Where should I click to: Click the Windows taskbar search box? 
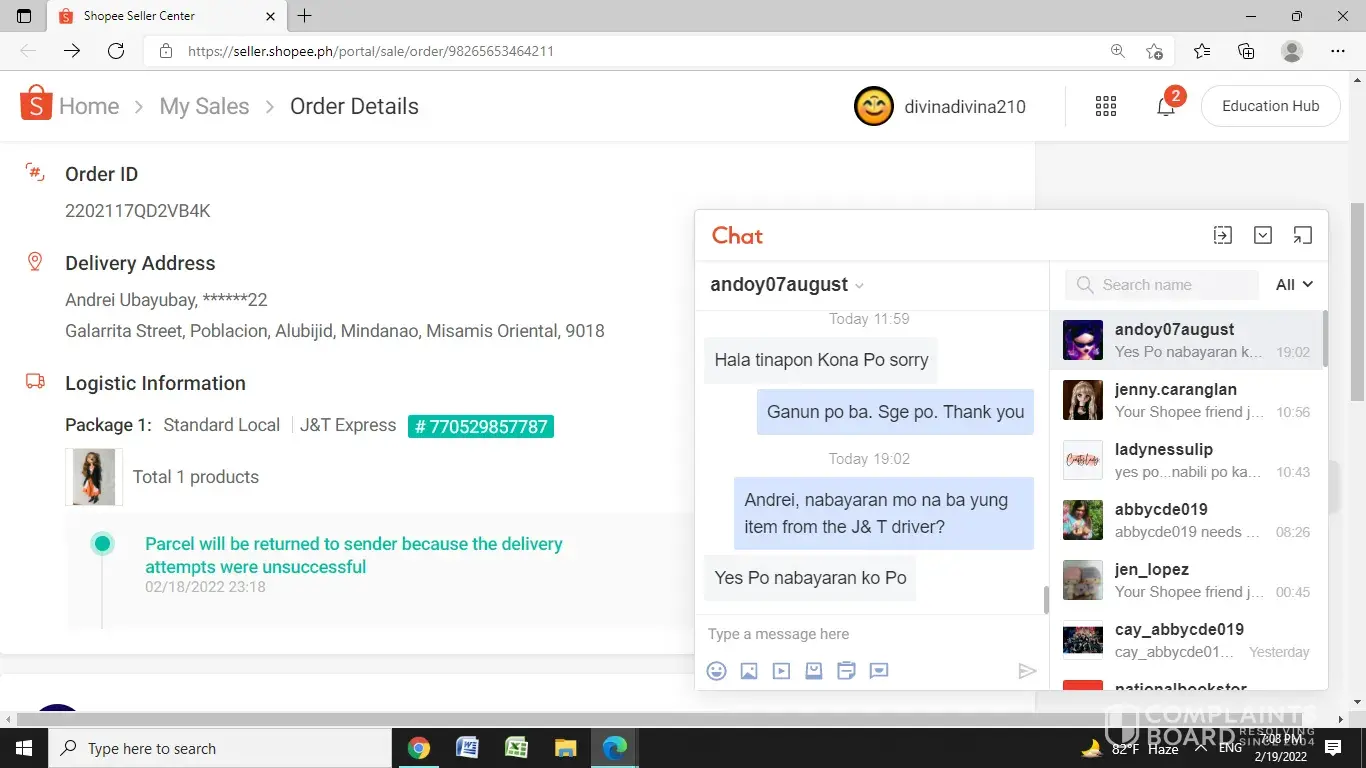click(x=220, y=748)
